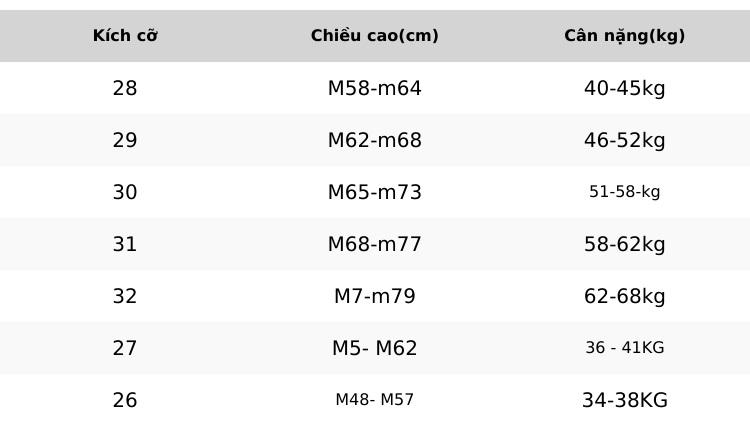Click the Chiều cao(cm) column header
This screenshot has width=750, height=426.
[x=375, y=35]
